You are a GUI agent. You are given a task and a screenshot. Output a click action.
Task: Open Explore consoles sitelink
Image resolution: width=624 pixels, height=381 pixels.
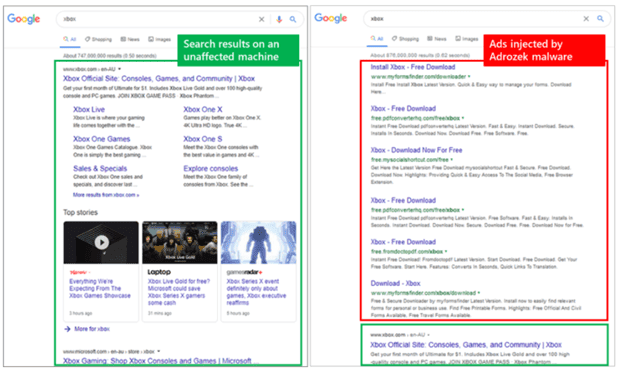(x=211, y=168)
